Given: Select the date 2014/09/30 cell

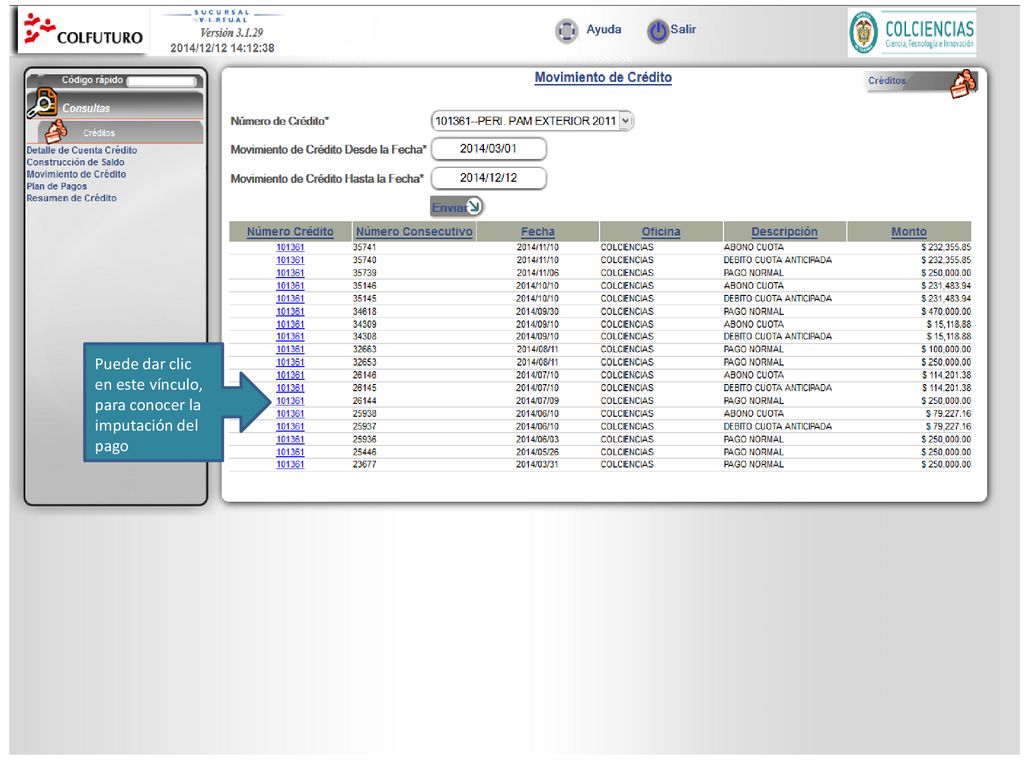Looking at the screenshot, I should click(x=537, y=312).
